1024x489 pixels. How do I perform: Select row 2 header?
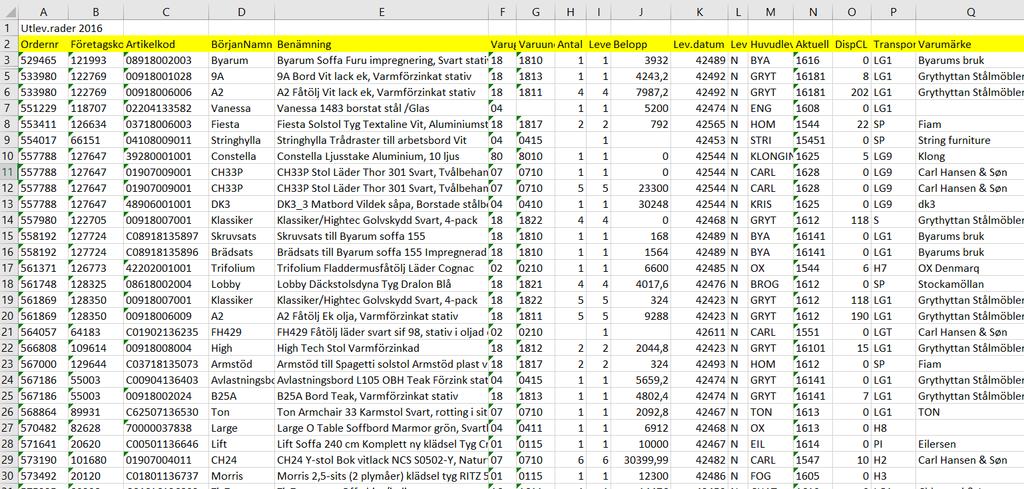pos(8,44)
